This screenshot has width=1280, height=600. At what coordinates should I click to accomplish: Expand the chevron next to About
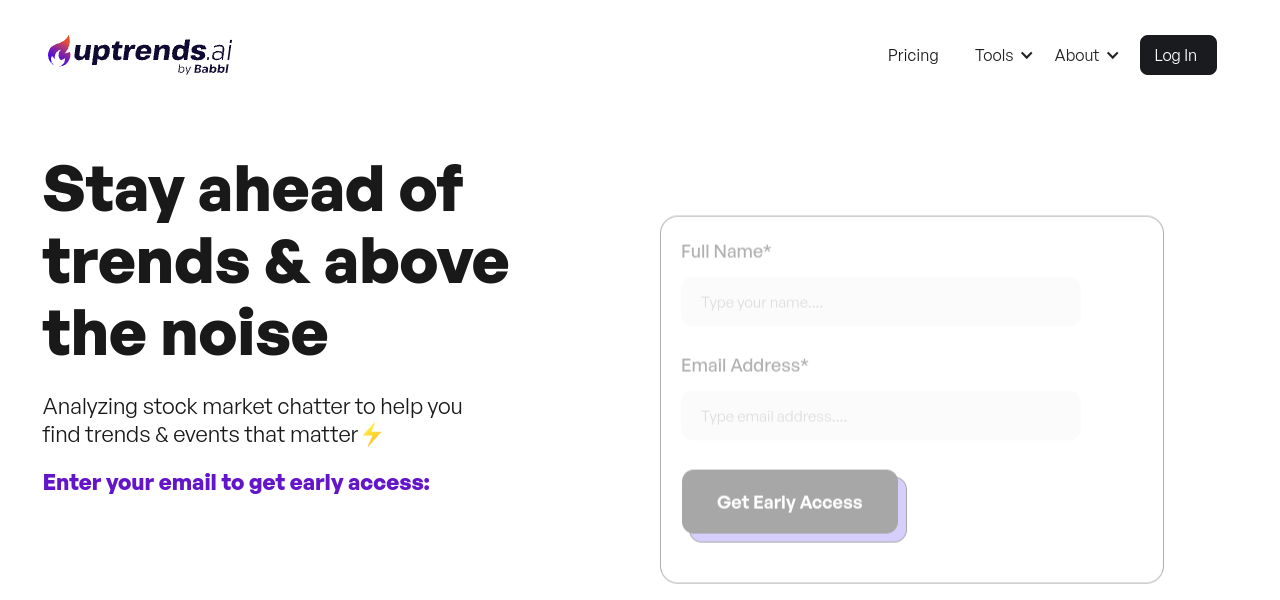click(x=1113, y=56)
